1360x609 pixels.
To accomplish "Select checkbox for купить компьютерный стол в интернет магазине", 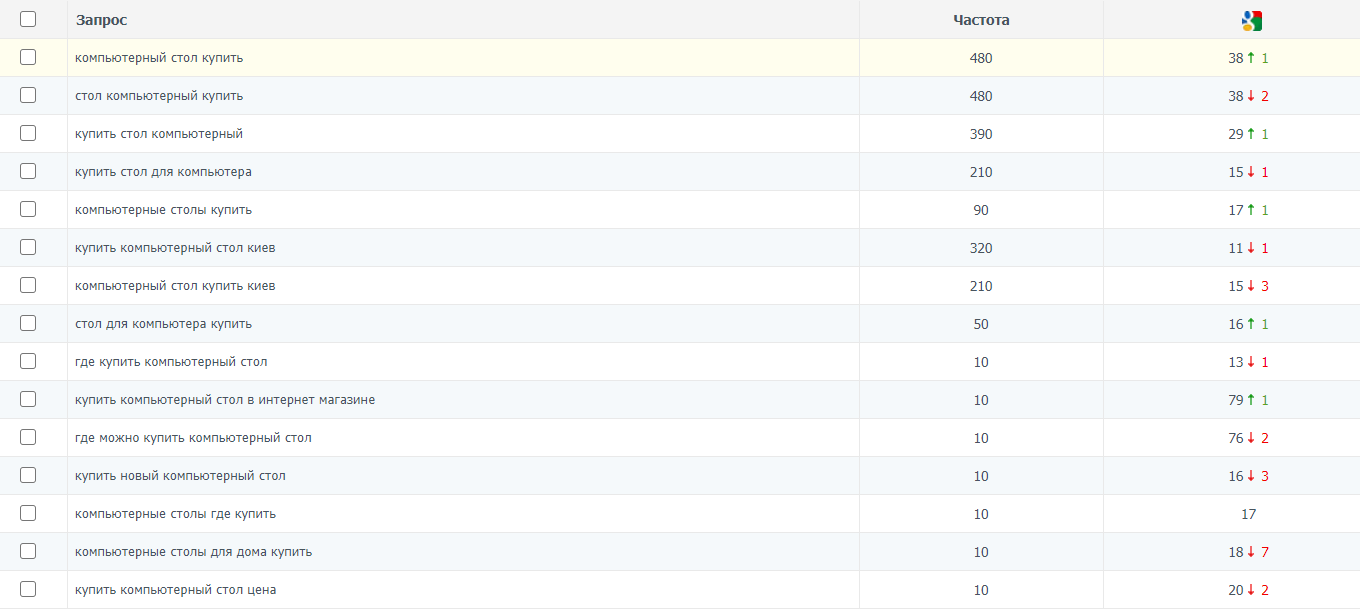I will click(x=28, y=399).
